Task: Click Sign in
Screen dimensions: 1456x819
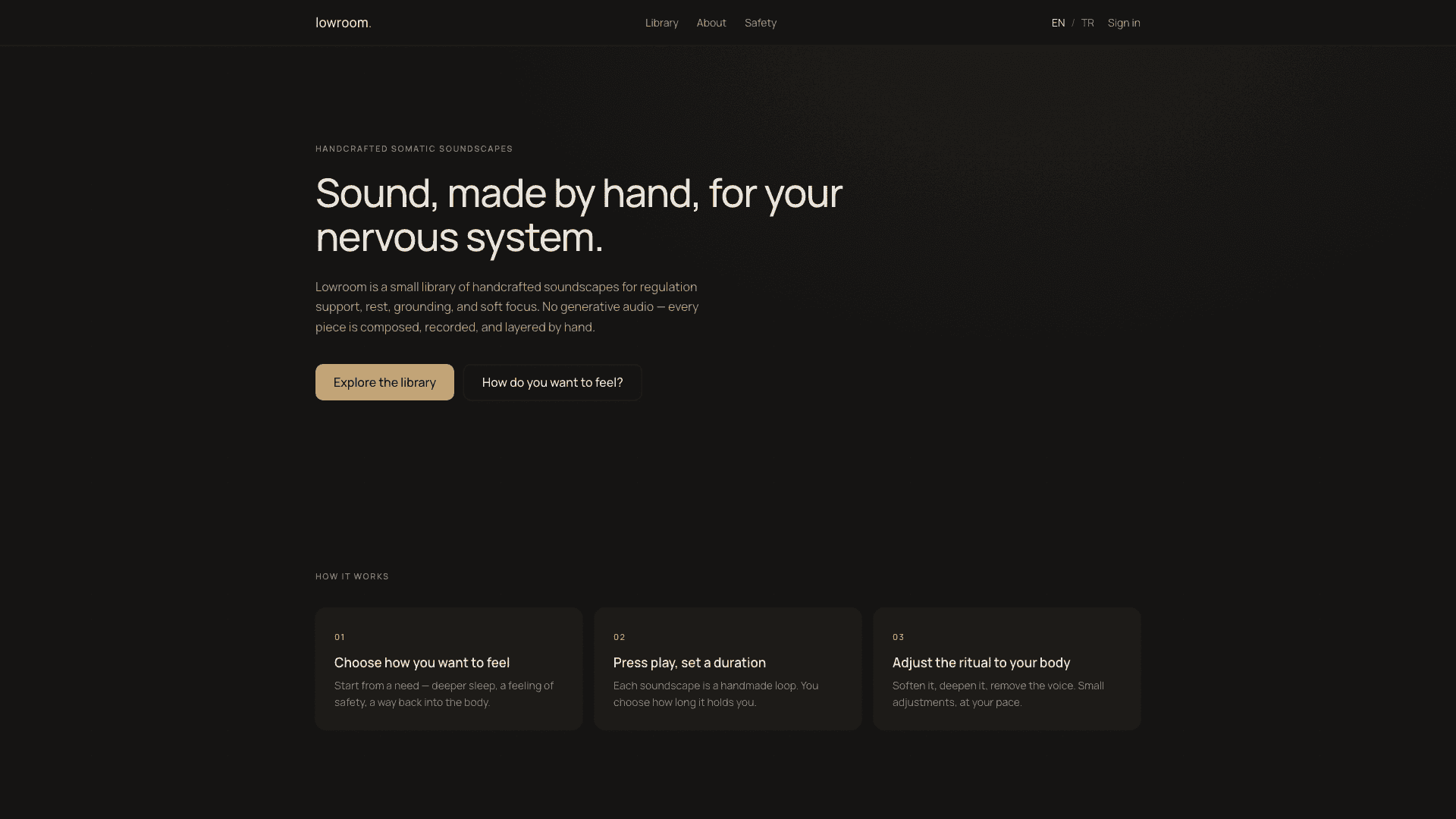Action: click(1124, 23)
